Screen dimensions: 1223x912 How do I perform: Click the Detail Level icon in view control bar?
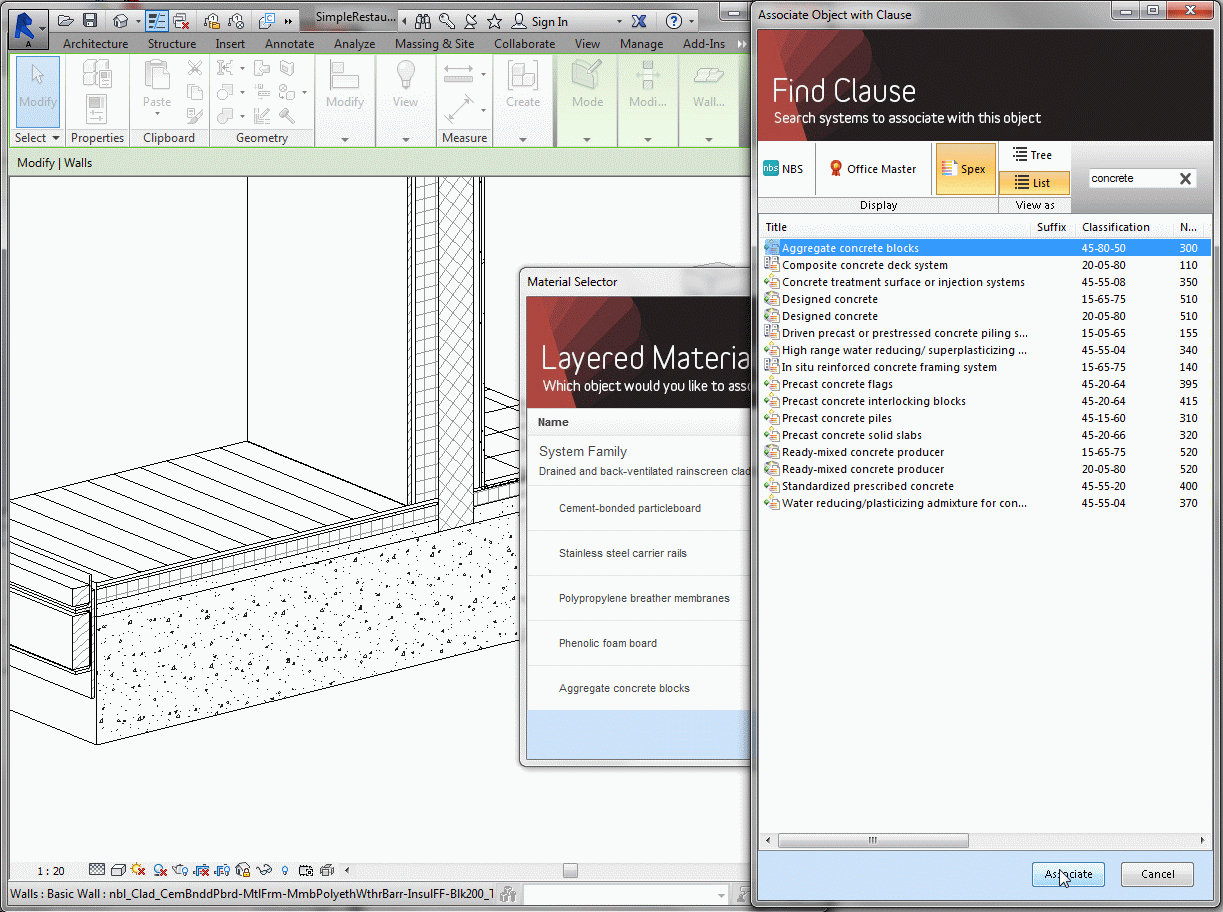(x=97, y=870)
